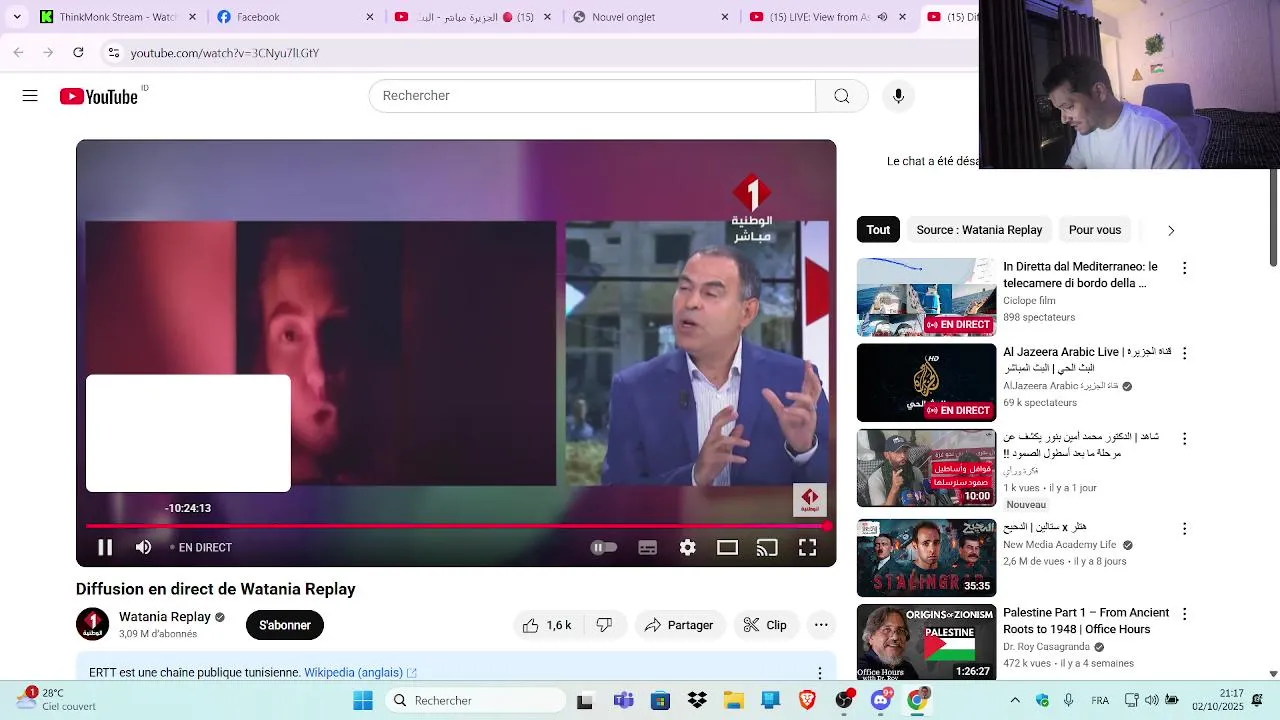Open Dropbox from the taskbar

(697, 700)
